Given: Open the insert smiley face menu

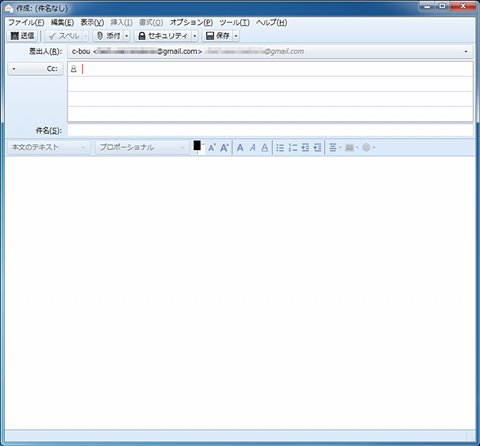Looking at the screenshot, I should 368,147.
